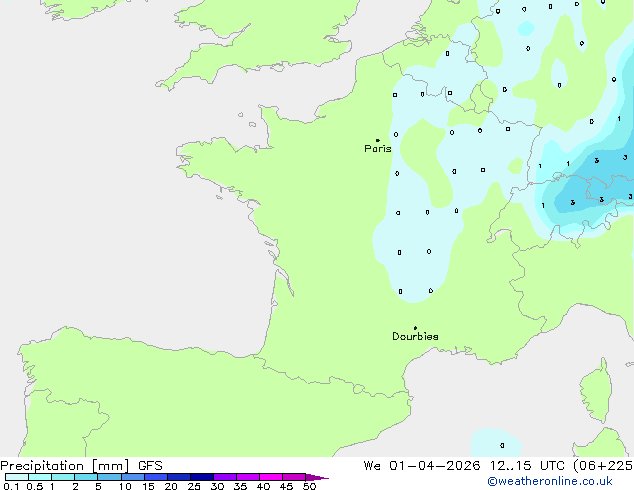Click the Paris city label

coord(378,149)
